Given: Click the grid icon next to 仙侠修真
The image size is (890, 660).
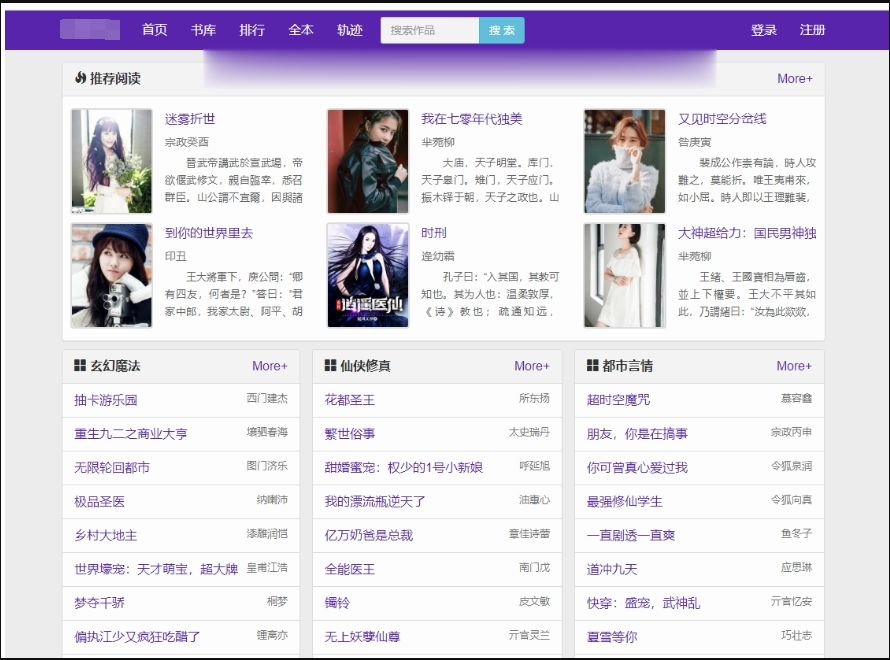Looking at the screenshot, I should (330, 366).
